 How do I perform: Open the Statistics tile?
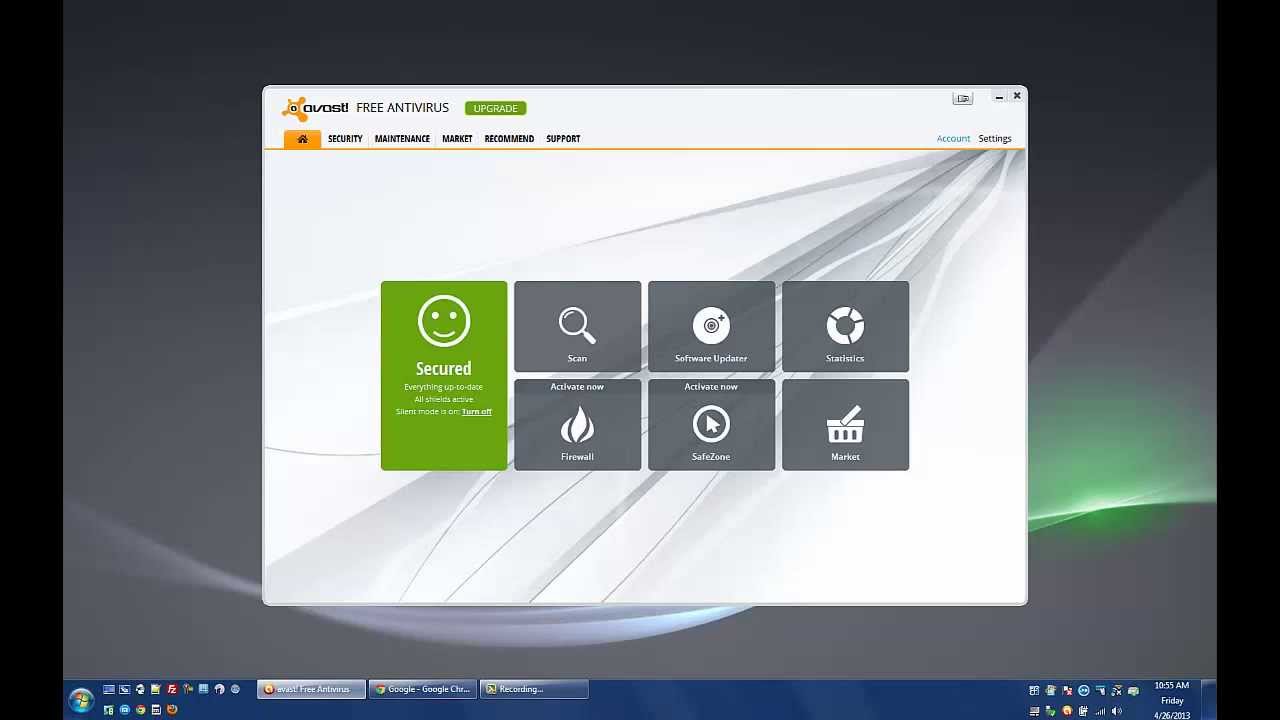click(x=845, y=326)
